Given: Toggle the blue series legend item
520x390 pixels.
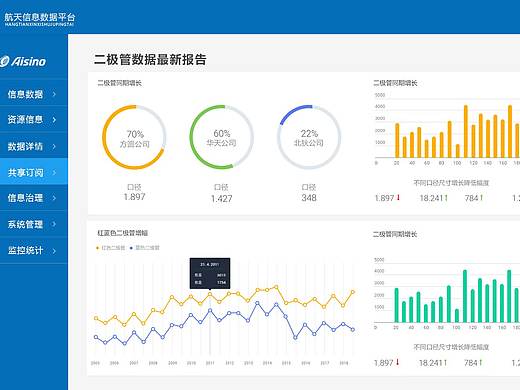Looking at the screenshot, I should tap(145, 248).
